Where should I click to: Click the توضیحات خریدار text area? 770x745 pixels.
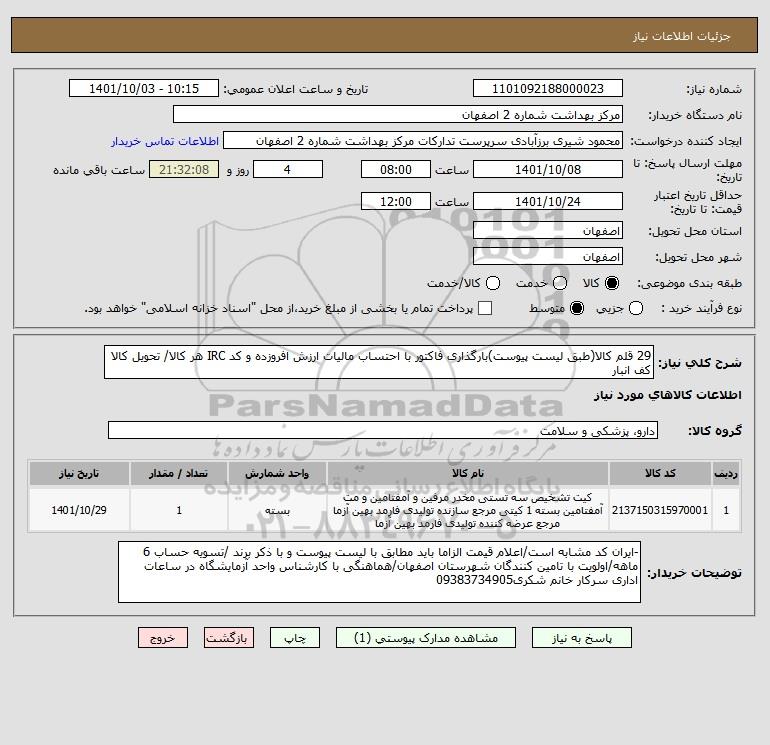[x=379, y=572]
